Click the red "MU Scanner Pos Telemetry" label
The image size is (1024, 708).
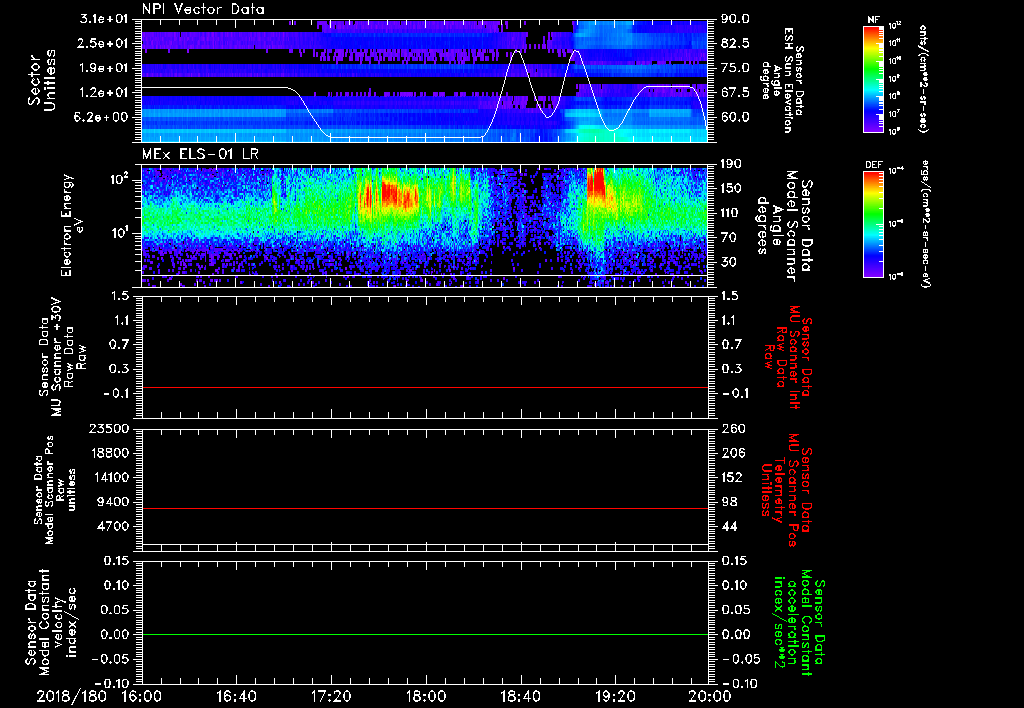(788, 490)
